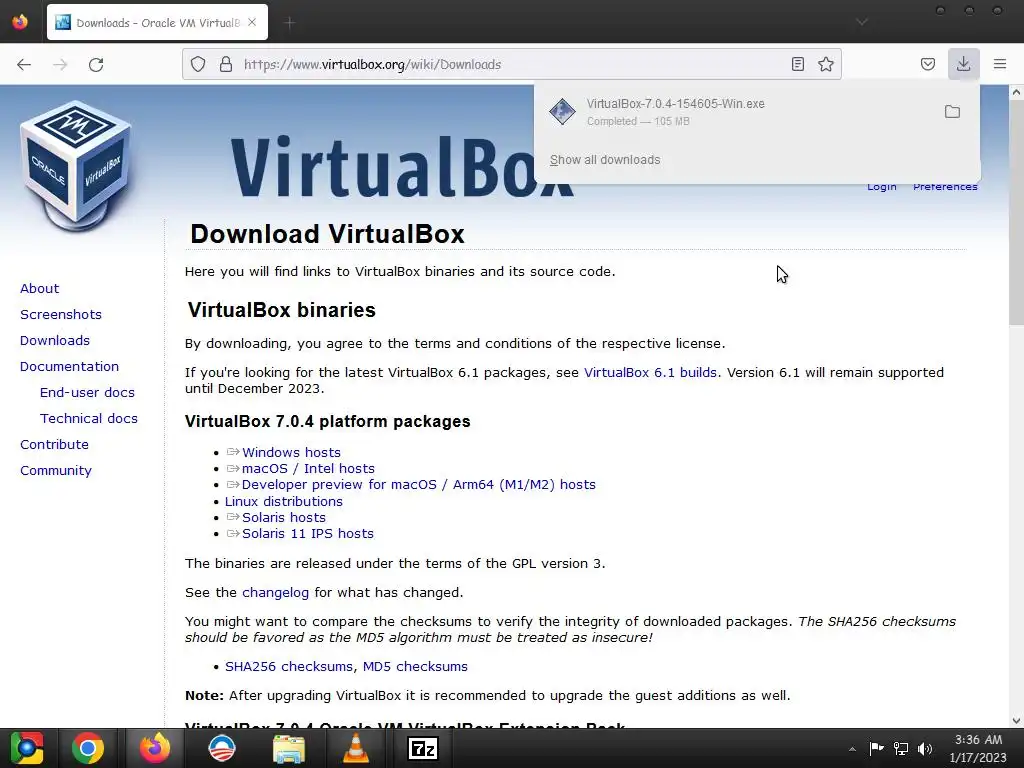Image resolution: width=1024 pixels, height=768 pixels.
Task: Click the Downloads toolbar arrow icon
Action: 963,64
